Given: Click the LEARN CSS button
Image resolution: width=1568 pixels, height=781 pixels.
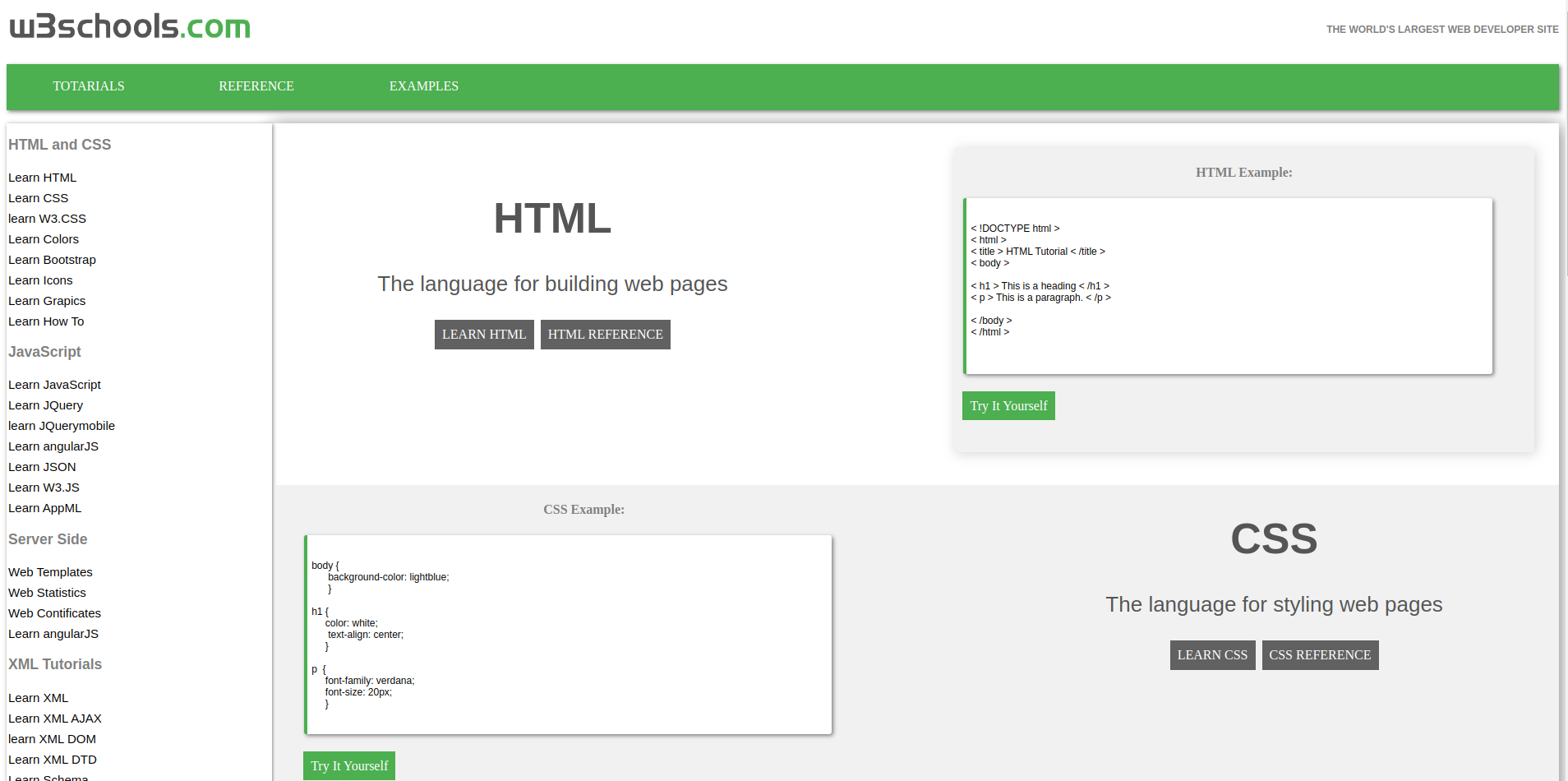Looking at the screenshot, I should (1212, 654).
